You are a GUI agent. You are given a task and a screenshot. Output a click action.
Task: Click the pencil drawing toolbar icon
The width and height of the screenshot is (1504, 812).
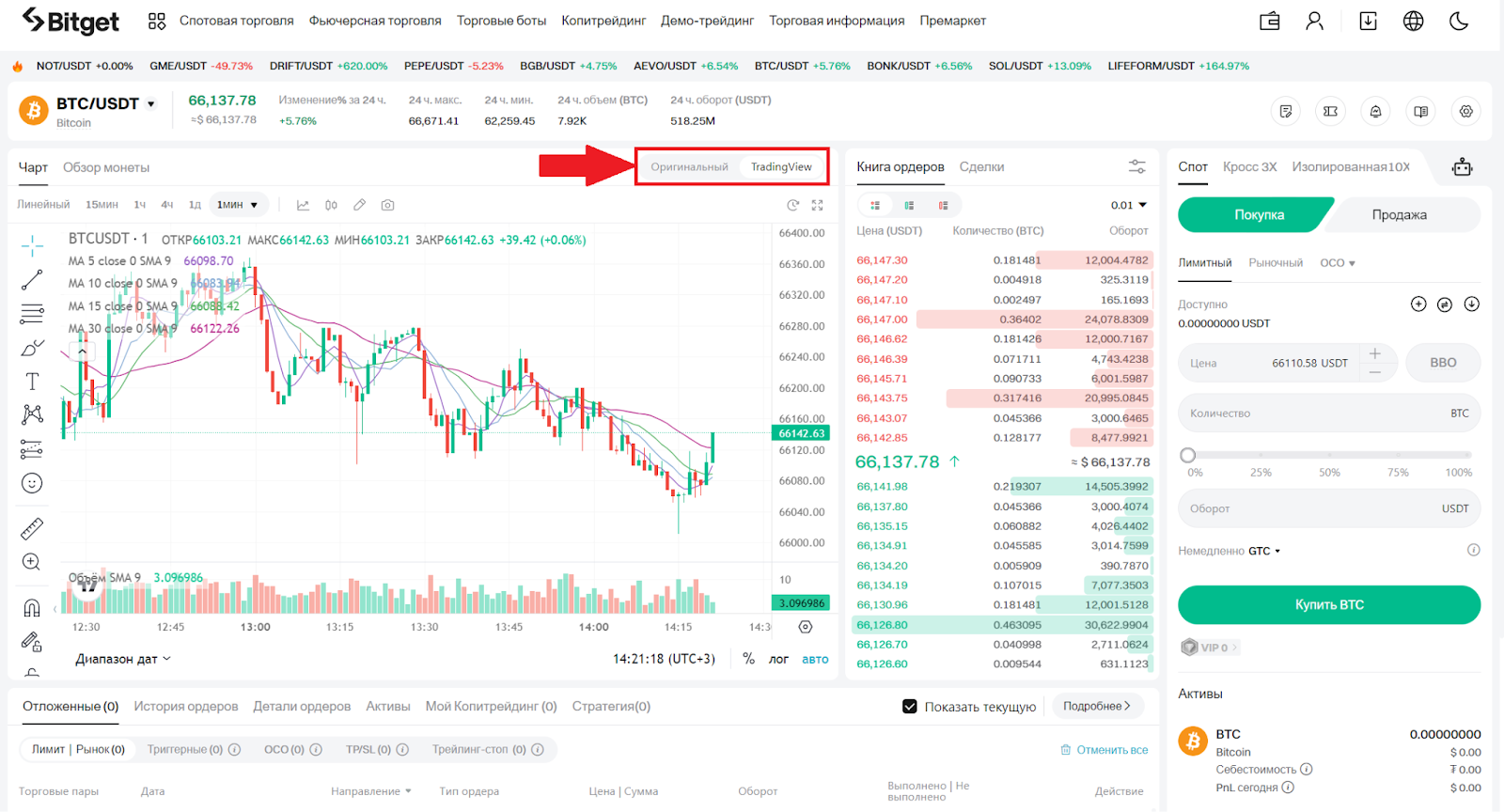[x=359, y=205]
